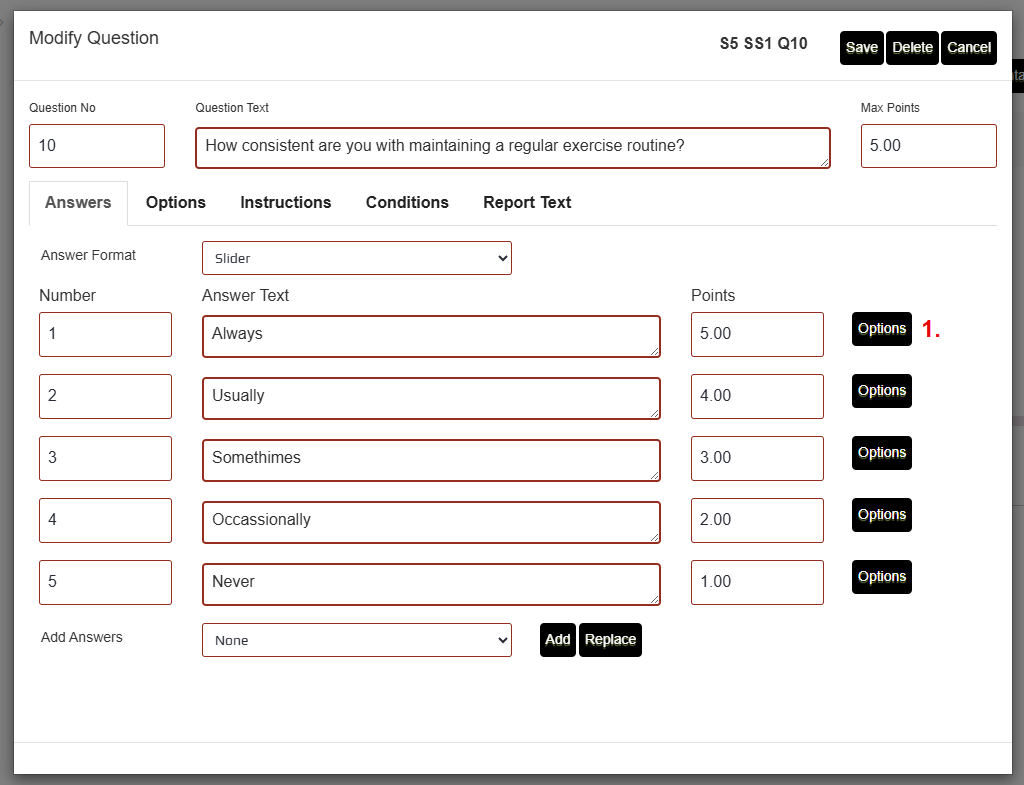This screenshot has width=1024, height=785.
Task: Open the Answer Format dropdown
Action: [x=356, y=258]
